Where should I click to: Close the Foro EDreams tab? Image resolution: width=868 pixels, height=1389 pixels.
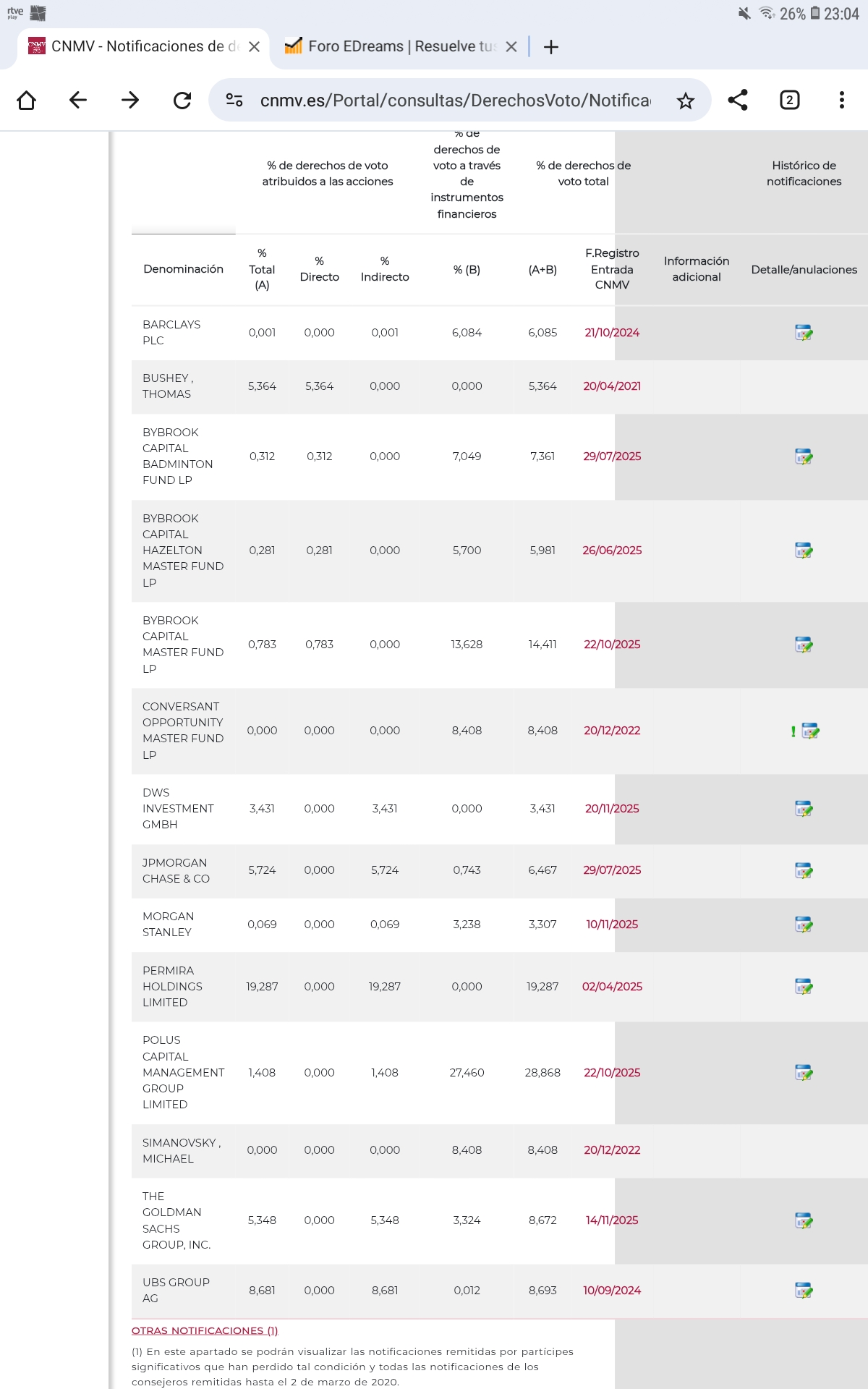511,46
